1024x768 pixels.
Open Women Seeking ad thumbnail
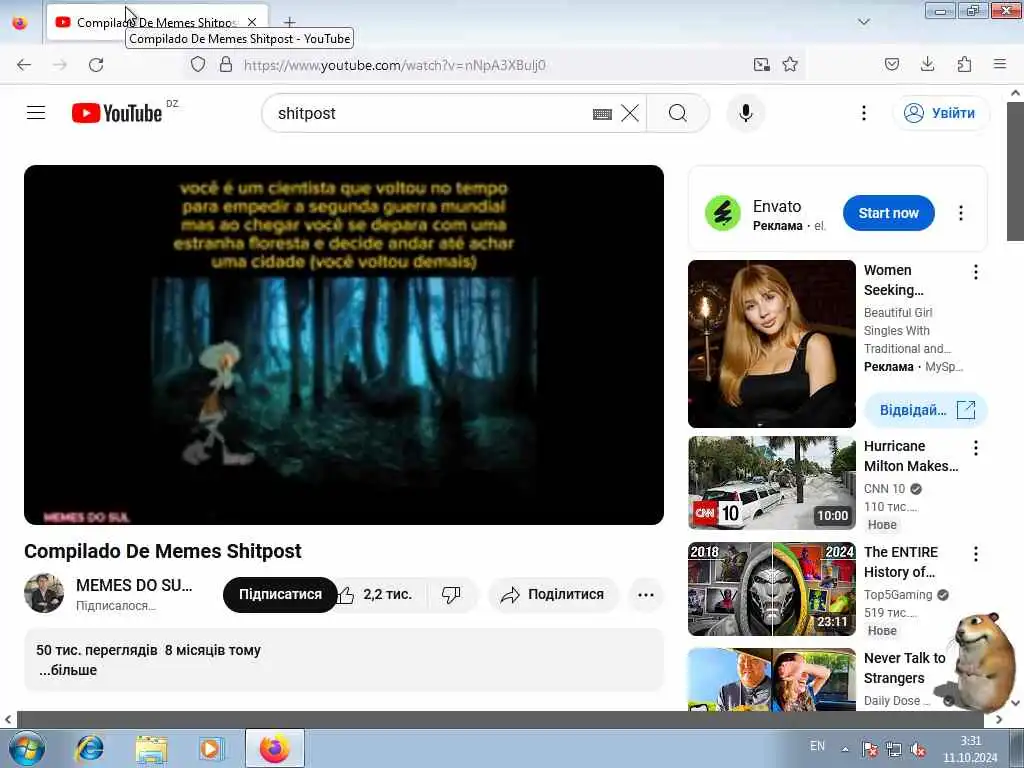pyautogui.click(x=771, y=344)
